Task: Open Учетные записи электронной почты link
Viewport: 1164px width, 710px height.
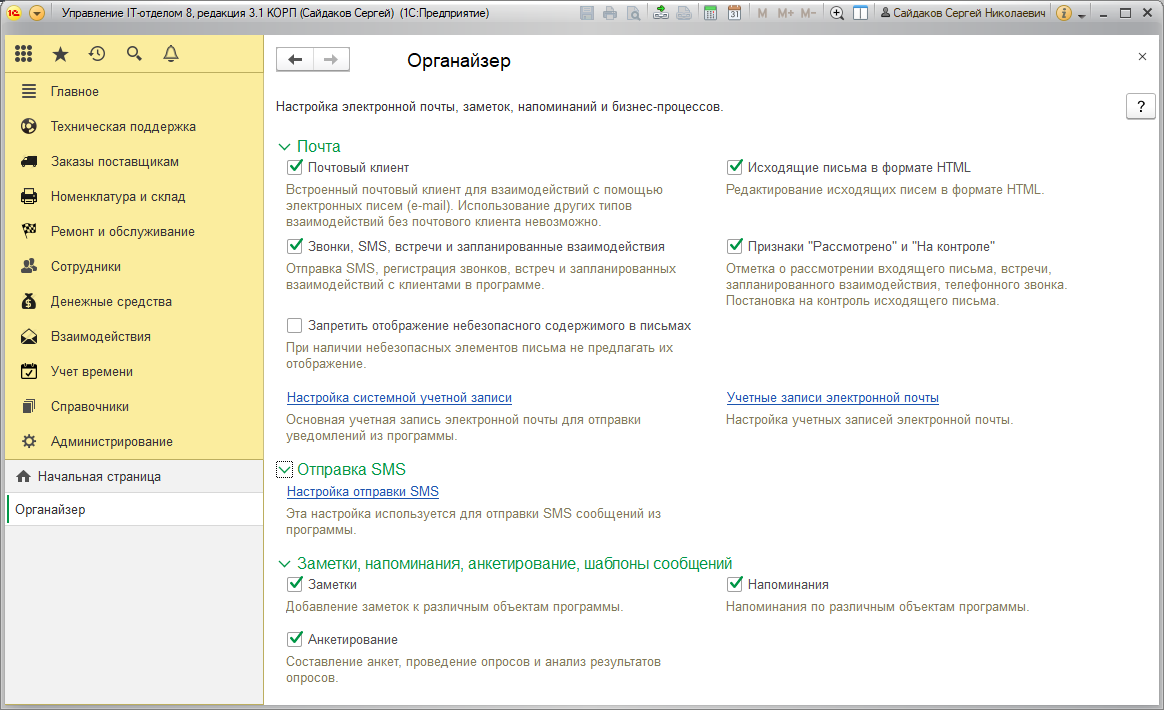Action: pos(833,398)
